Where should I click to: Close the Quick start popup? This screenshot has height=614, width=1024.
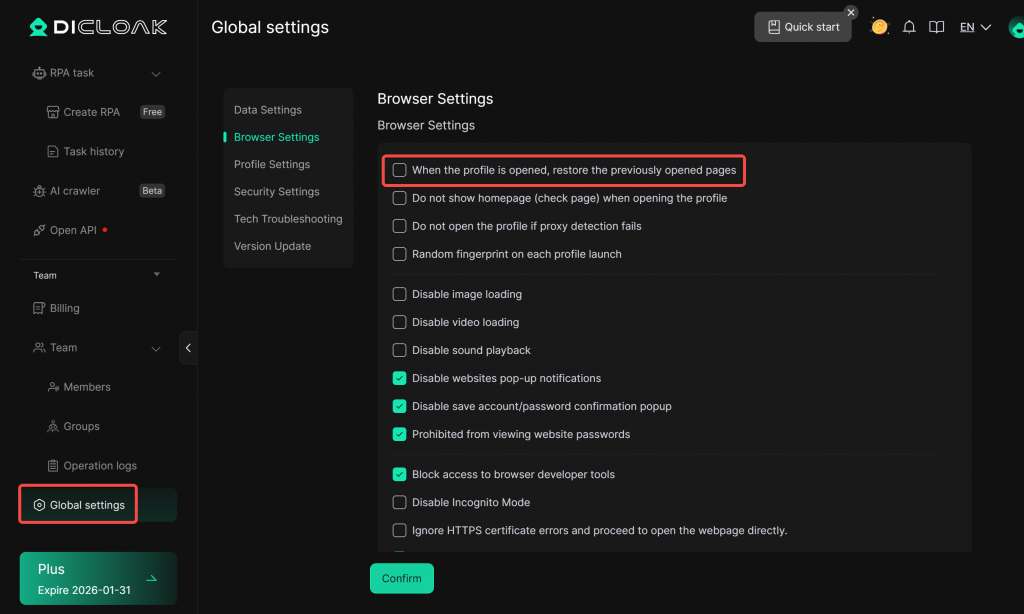coord(851,12)
